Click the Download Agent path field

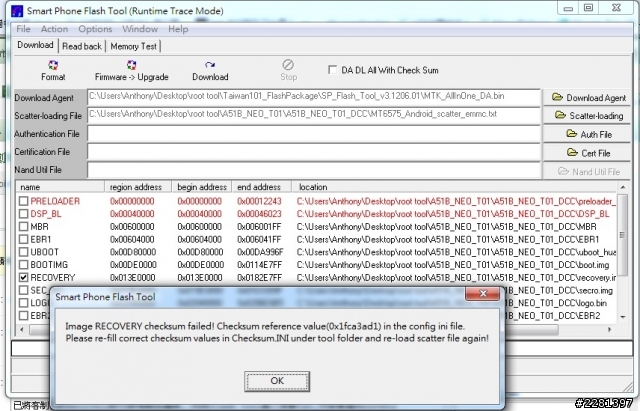[x=314, y=98]
